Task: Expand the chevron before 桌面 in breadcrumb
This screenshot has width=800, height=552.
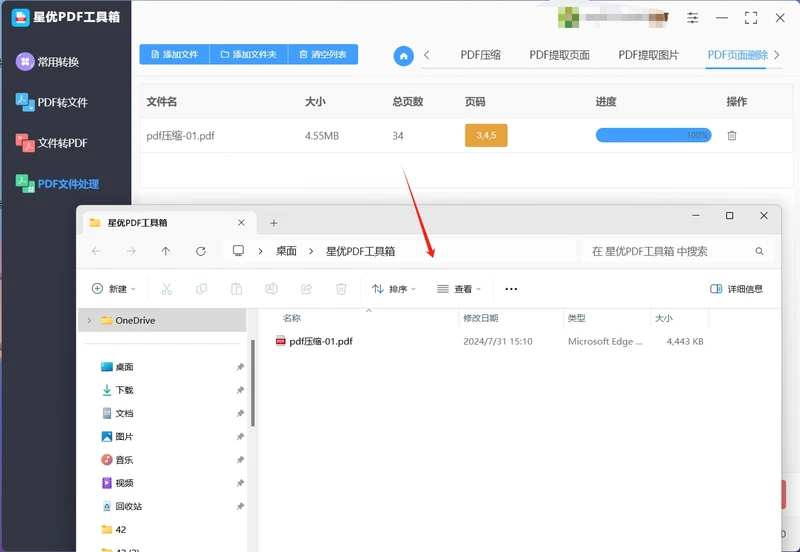Action: coord(260,251)
